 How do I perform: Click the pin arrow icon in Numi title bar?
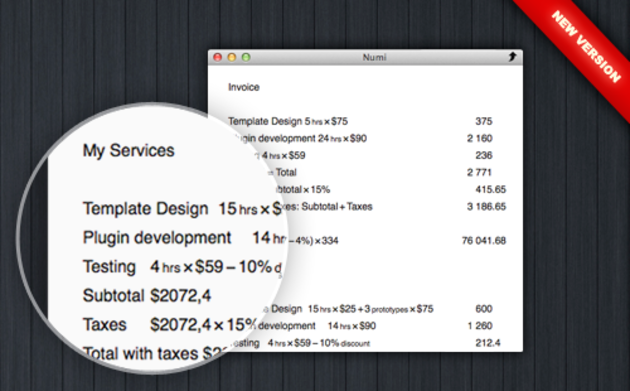(512, 57)
